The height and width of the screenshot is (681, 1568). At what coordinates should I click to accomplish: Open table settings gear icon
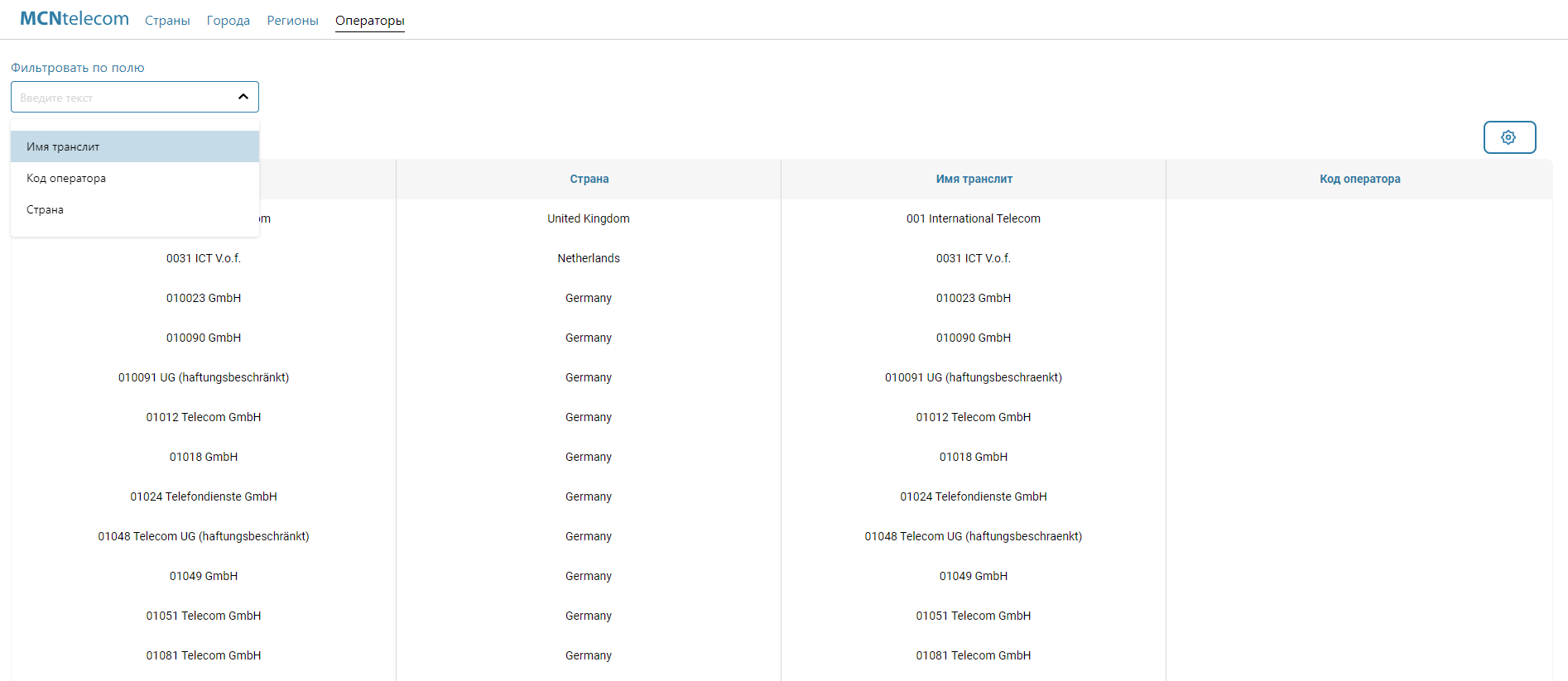(1508, 137)
